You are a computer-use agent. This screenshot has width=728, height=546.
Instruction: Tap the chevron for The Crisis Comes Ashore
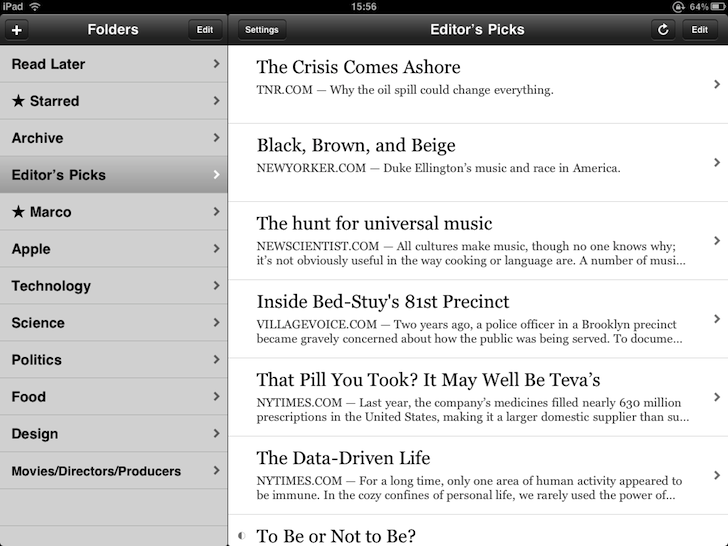[717, 84]
